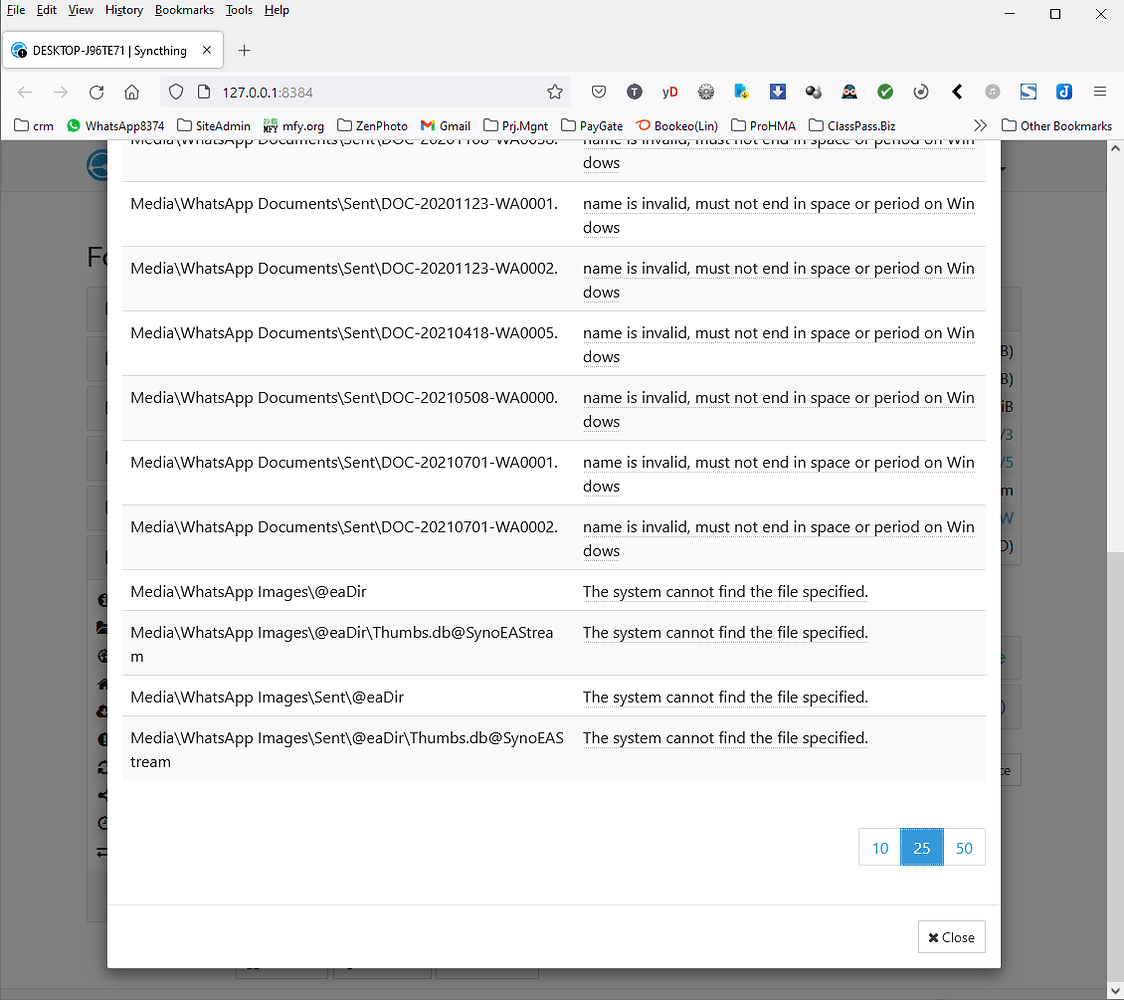
Task: Select 50 items per page
Action: 964,847
